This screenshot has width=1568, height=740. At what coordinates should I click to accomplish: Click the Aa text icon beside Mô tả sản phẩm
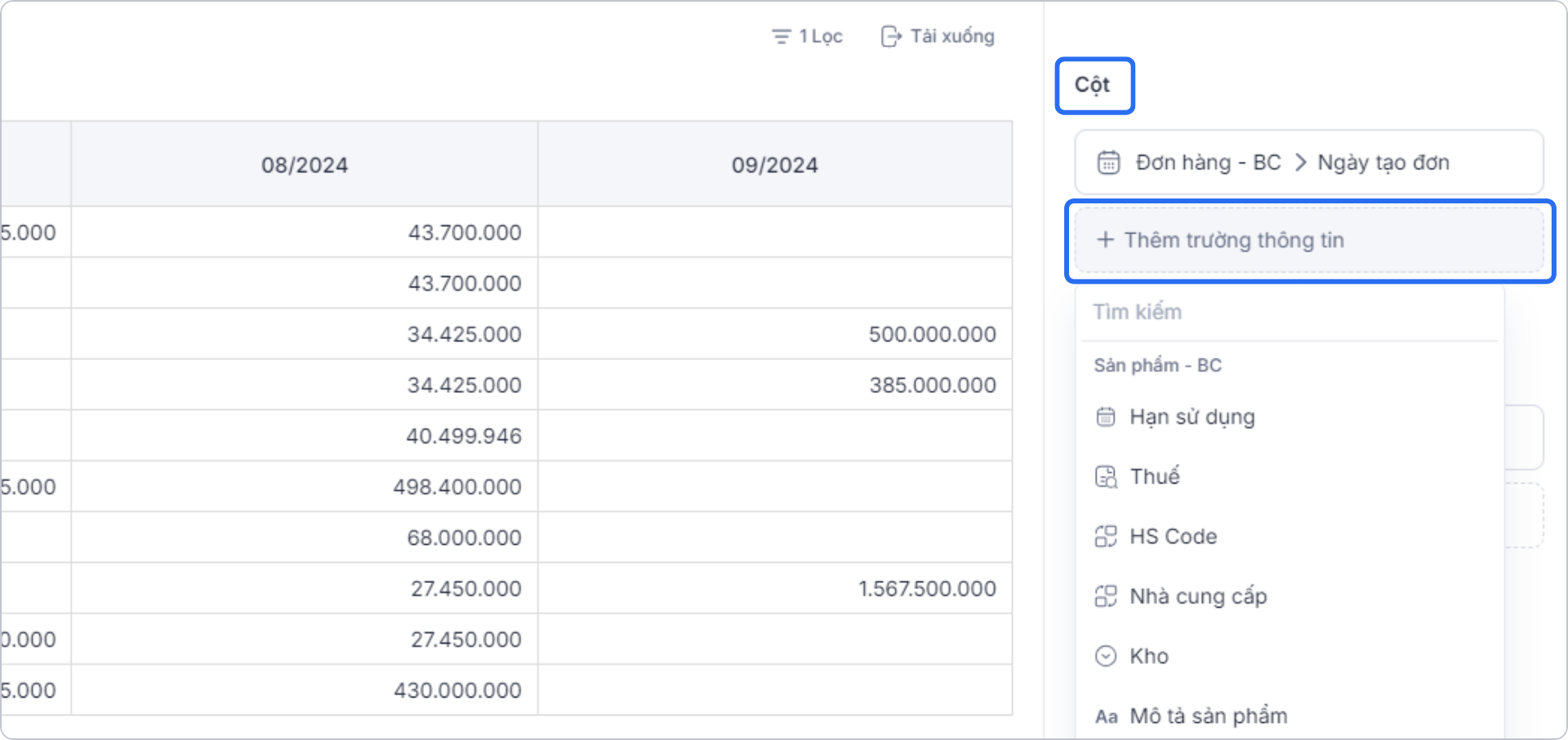point(1107,716)
